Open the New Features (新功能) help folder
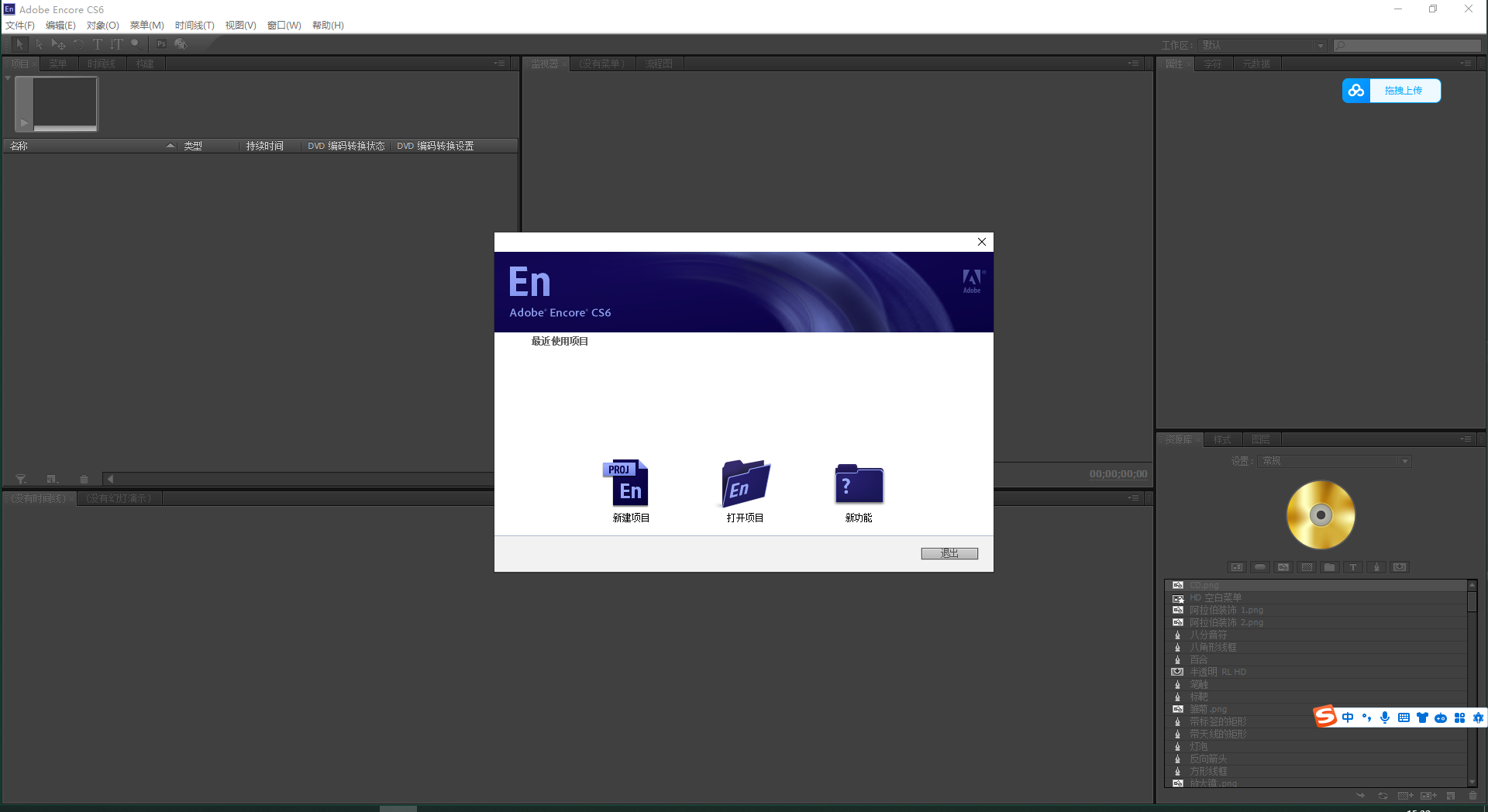Viewport: 1488px width, 812px height. coord(859,484)
